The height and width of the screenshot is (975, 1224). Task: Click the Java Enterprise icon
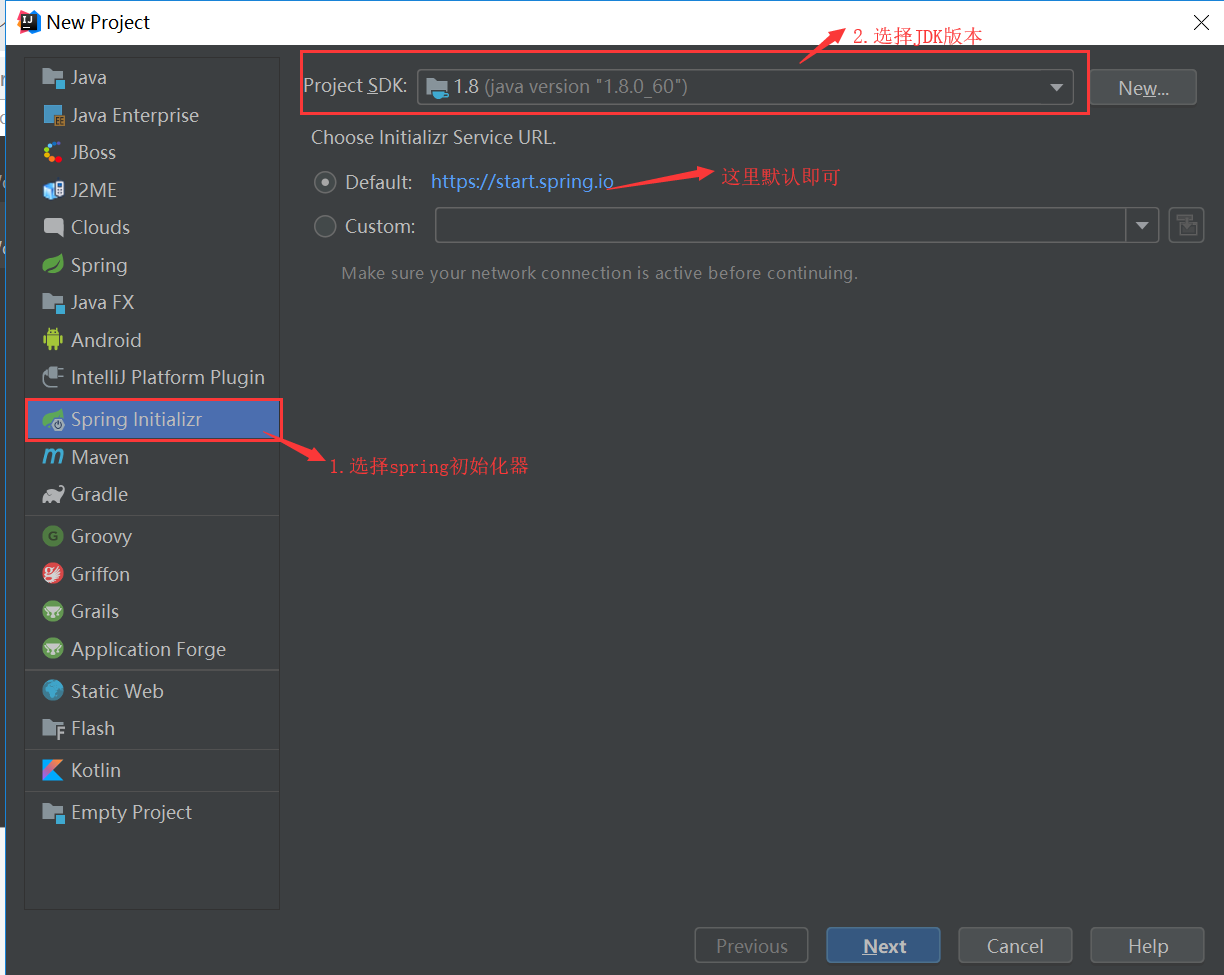coord(53,115)
